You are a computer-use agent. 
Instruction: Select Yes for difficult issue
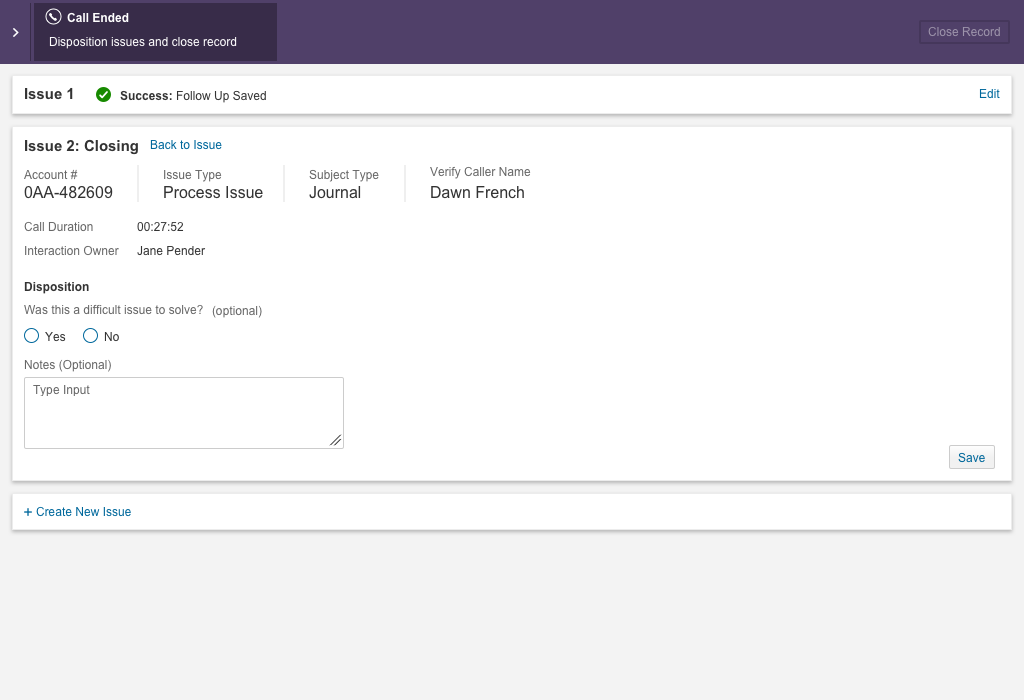(x=31, y=336)
